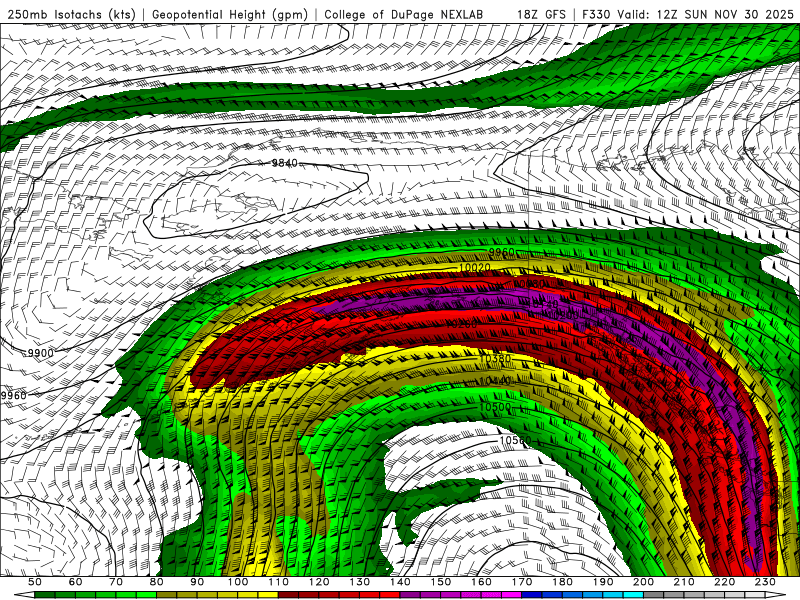Select the first dark blue swatch below 170
The image size is (800, 600).
click(x=532, y=595)
